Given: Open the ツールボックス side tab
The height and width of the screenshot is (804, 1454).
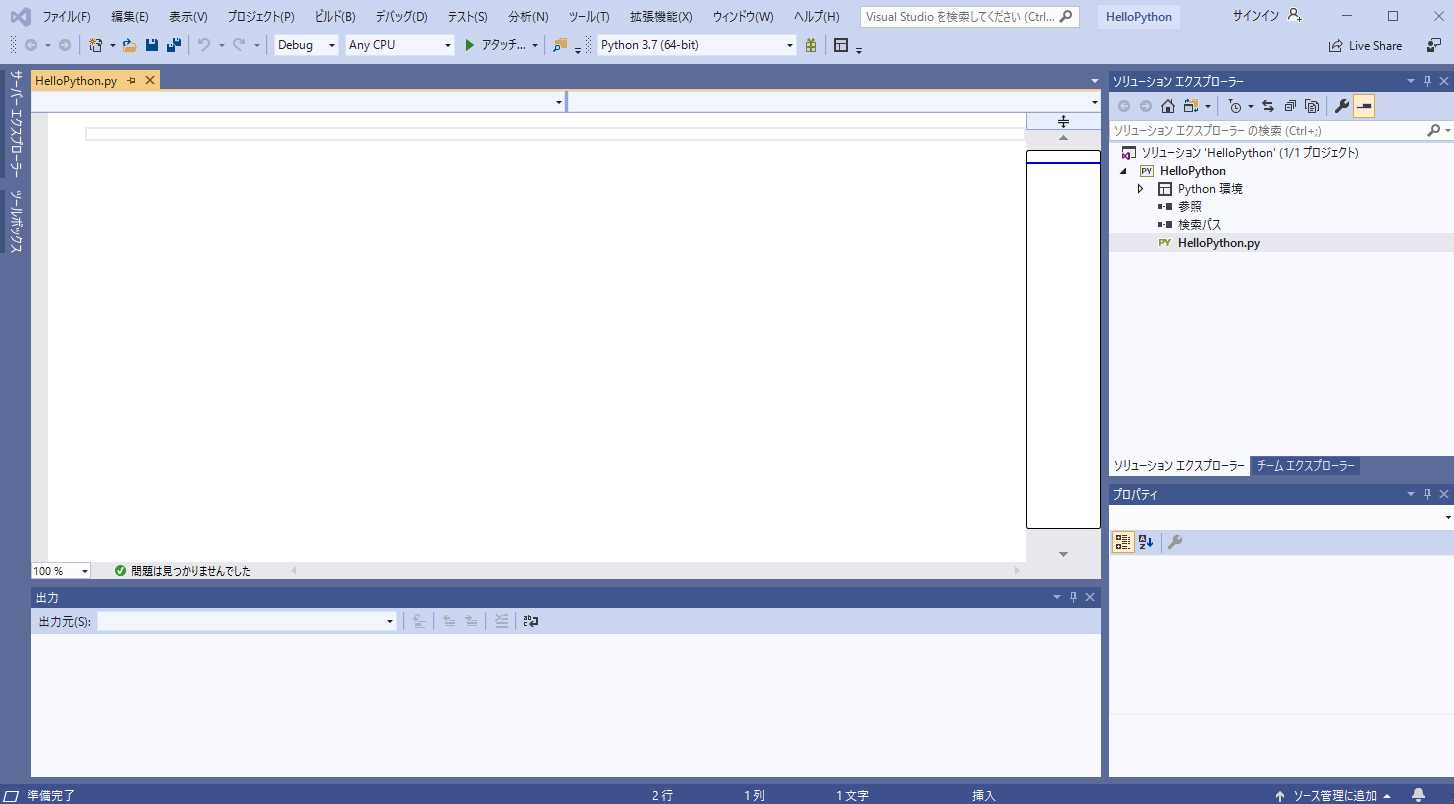Looking at the screenshot, I should 16,221.
